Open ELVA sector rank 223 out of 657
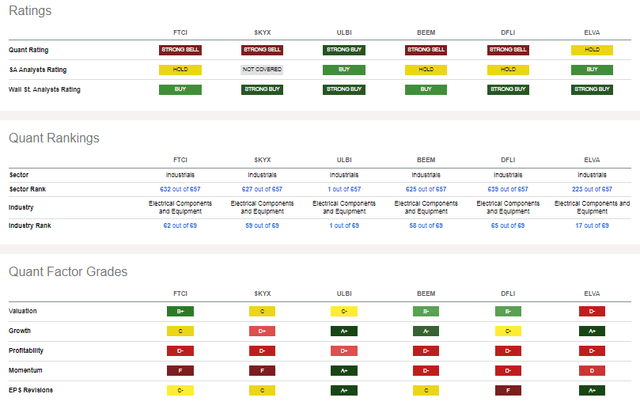 pos(592,189)
